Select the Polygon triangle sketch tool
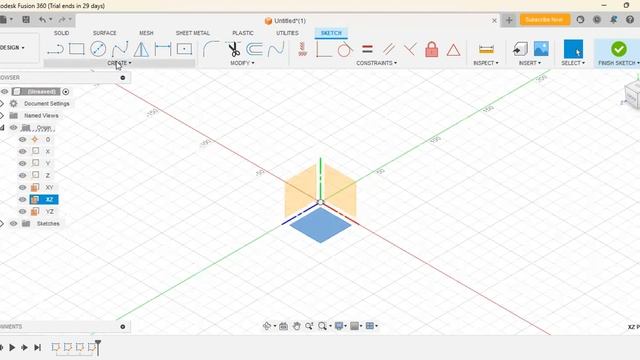 141,49
